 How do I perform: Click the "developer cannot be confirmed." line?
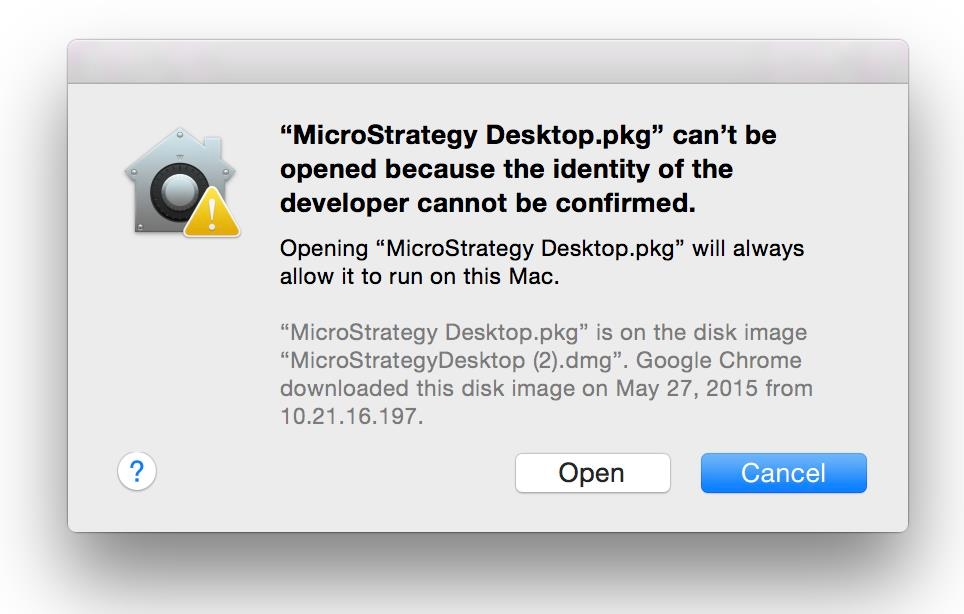[x=488, y=203]
